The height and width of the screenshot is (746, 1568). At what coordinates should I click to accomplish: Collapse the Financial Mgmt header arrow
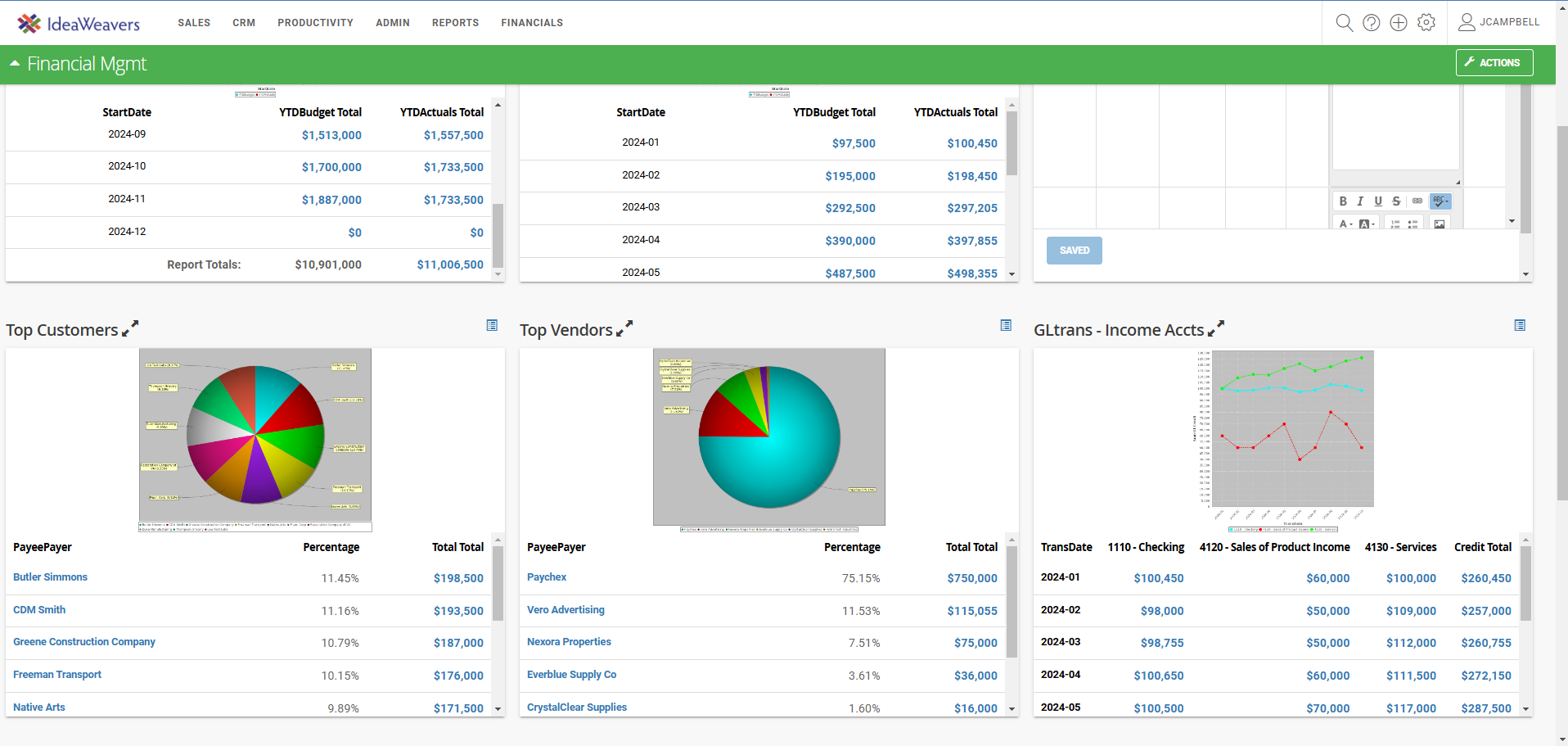(15, 63)
